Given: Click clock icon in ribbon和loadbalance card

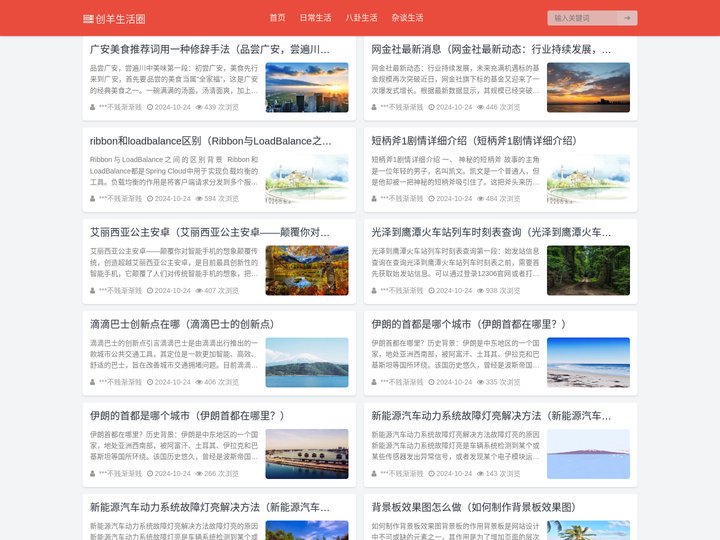Looking at the screenshot, I should (x=150, y=199).
